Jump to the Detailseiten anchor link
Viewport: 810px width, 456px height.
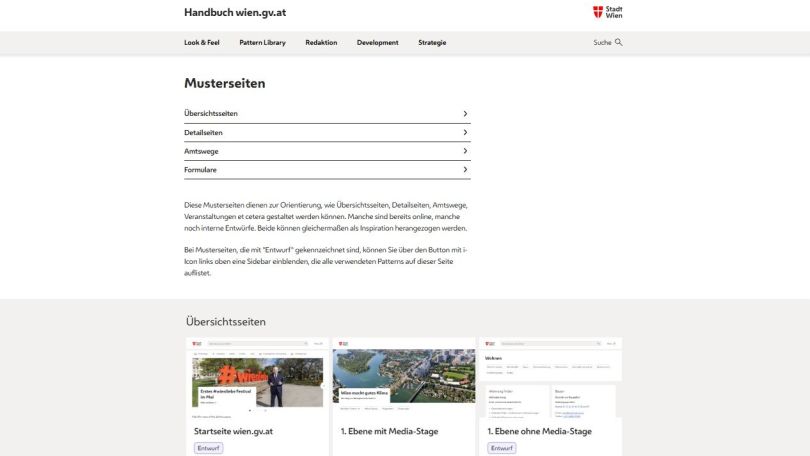[327, 133]
